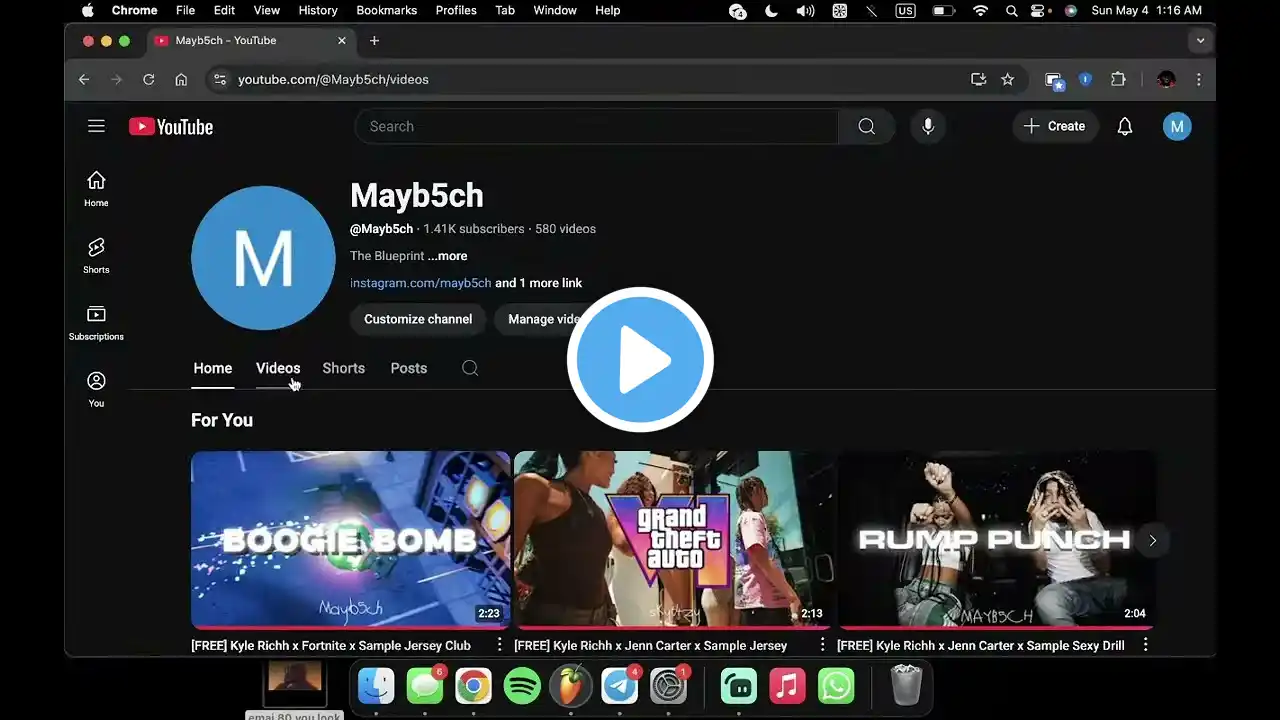
Task: Open the History menu
Action: [x=318, y=10]
